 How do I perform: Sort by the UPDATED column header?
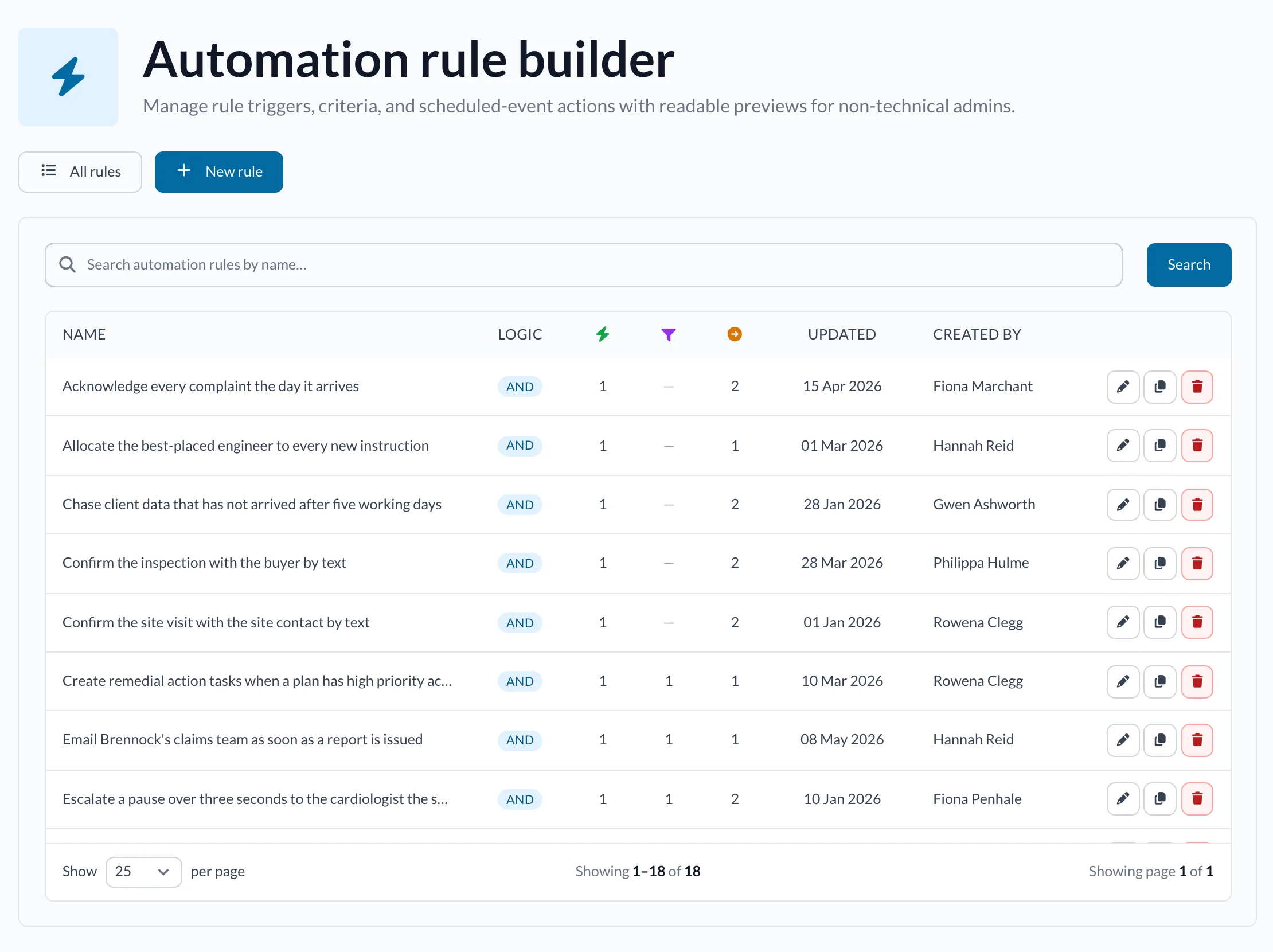click(x=841, y=334)
